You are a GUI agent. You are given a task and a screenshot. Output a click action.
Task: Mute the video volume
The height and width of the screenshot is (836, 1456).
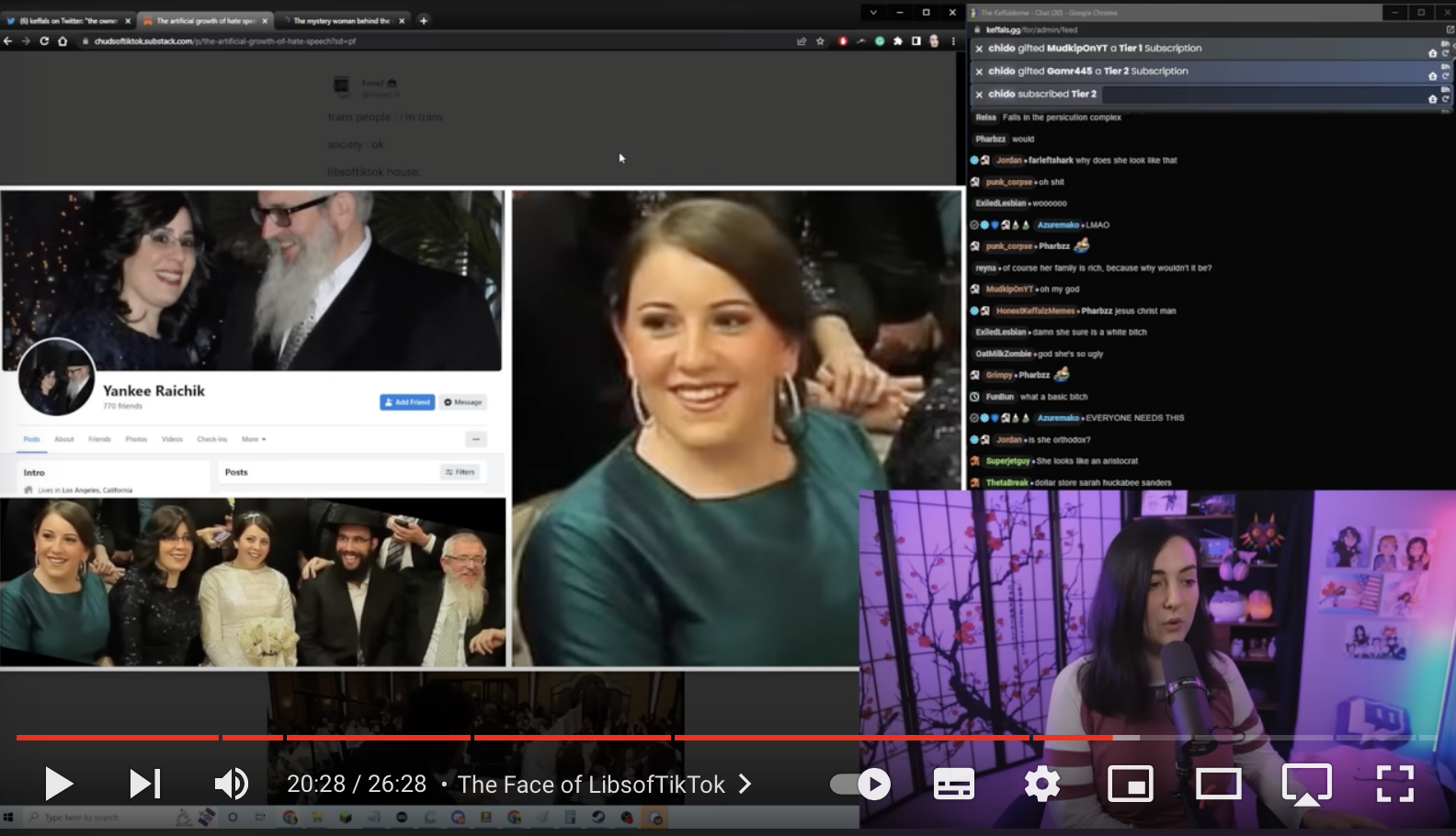(232, 784)
